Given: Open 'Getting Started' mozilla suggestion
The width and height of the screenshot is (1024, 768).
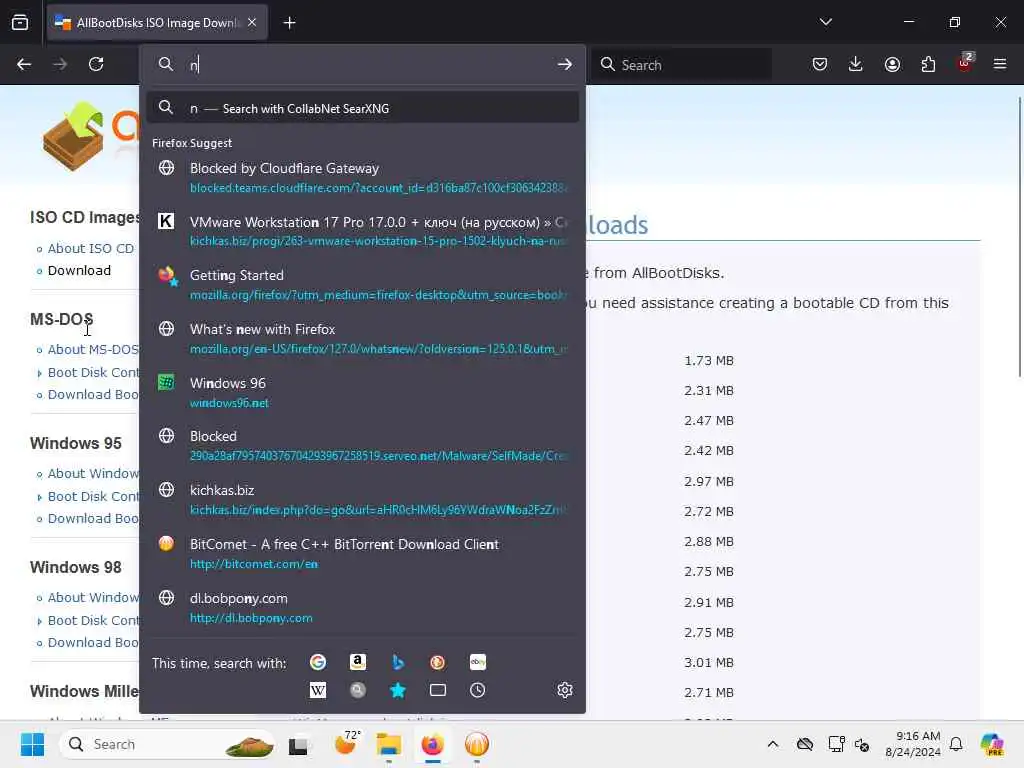Looking at the screenshot, I should (362, 285).
